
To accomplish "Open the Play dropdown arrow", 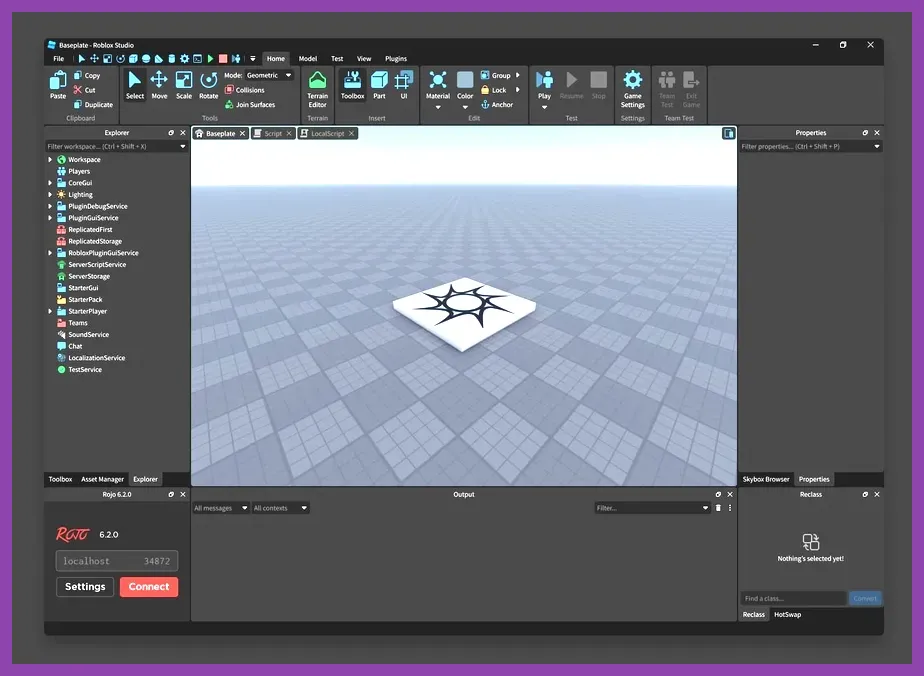I will pyautogui.click(x=544, y=107).
